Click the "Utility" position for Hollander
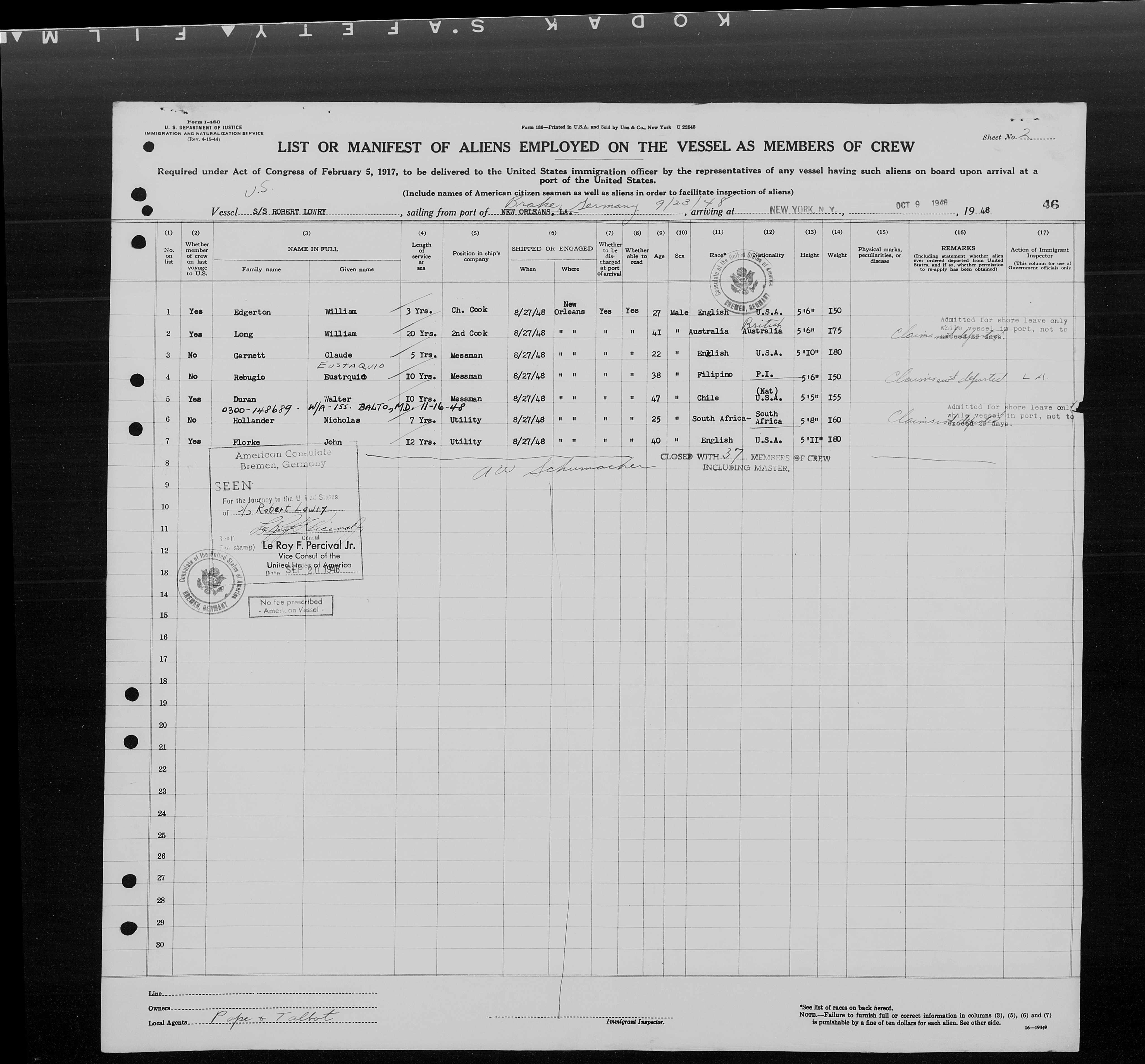Image resolution: width=1145 pixels, height=1064 pixels. tap(465, 420)
